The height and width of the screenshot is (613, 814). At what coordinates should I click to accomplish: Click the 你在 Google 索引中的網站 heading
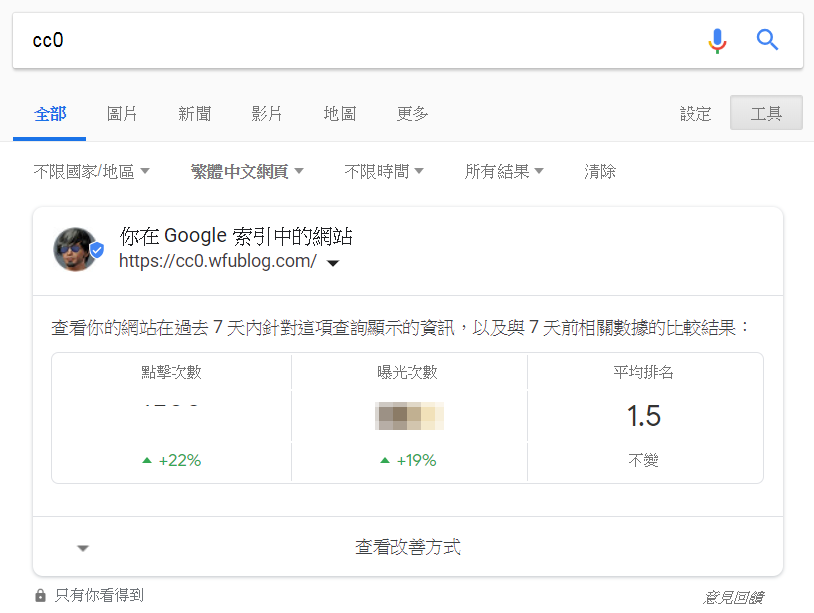tap(236, 236)
